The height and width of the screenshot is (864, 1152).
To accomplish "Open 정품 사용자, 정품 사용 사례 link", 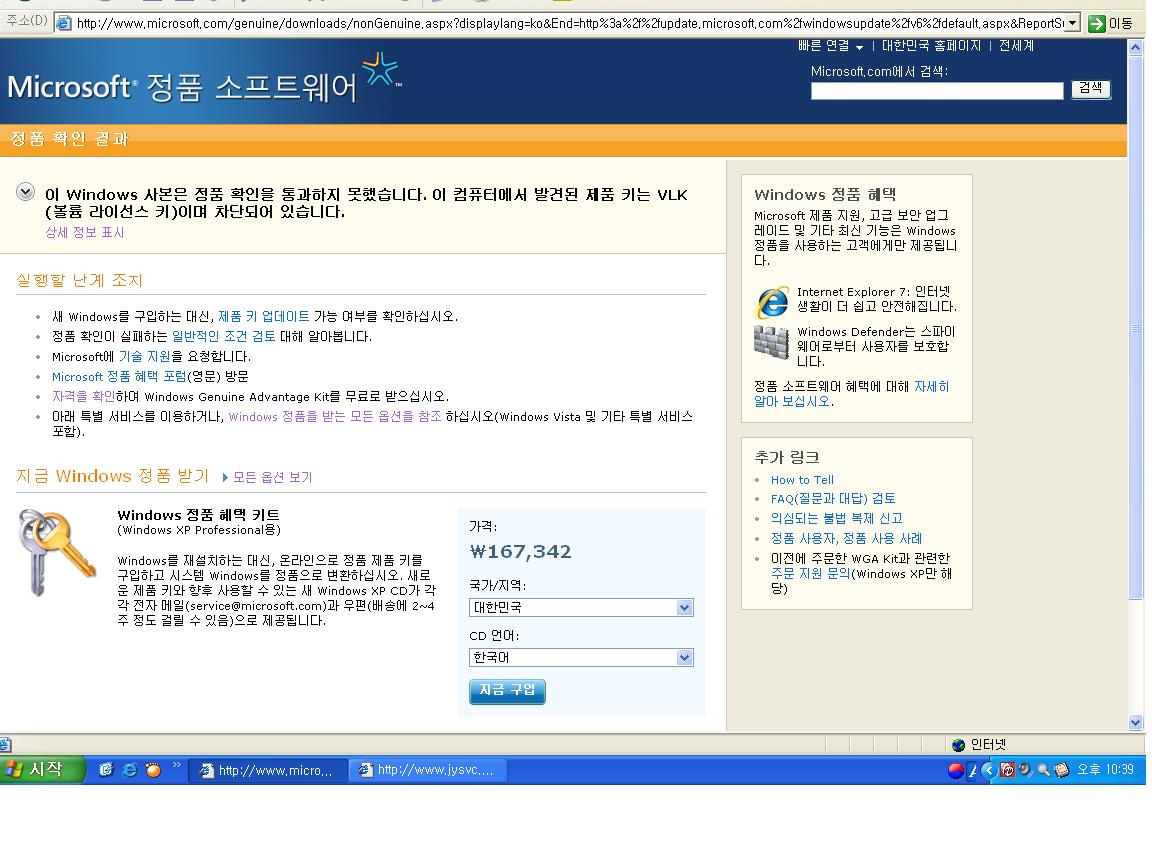I will 846,539.
